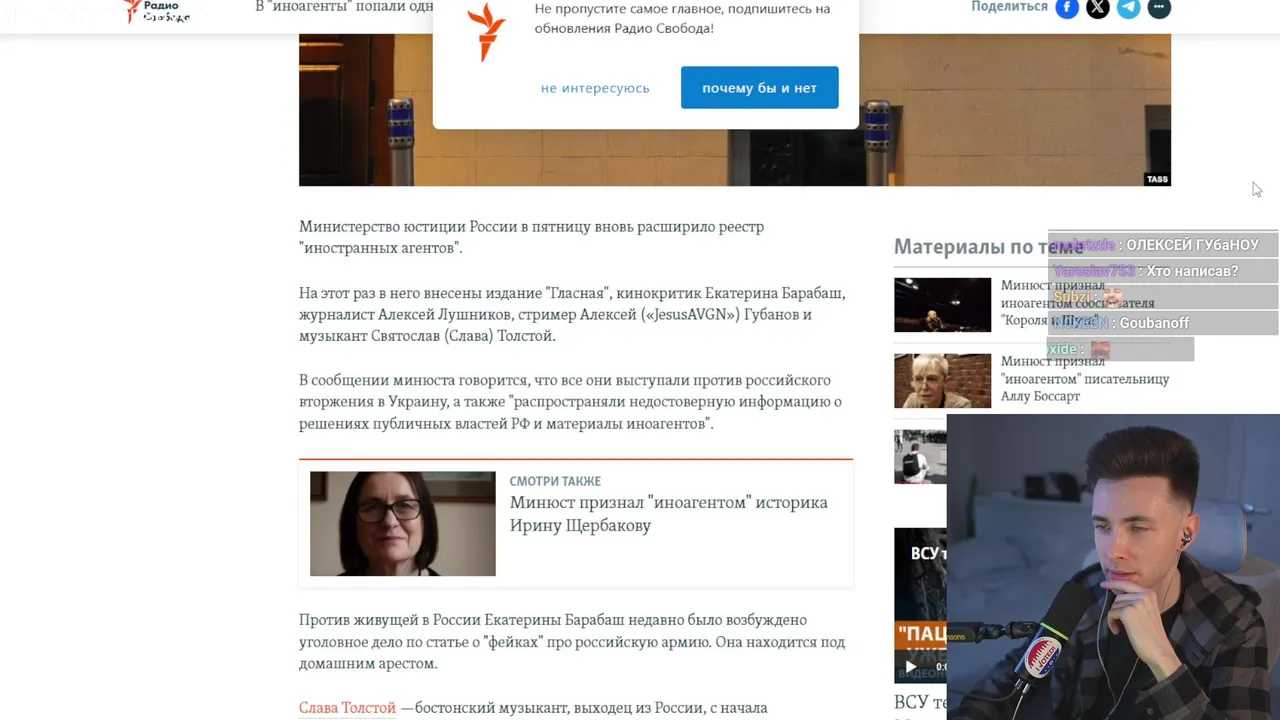Share article via Telegram icon
The width and height of the screenshot is (1280, 720).
click(x=1129, y=8)
